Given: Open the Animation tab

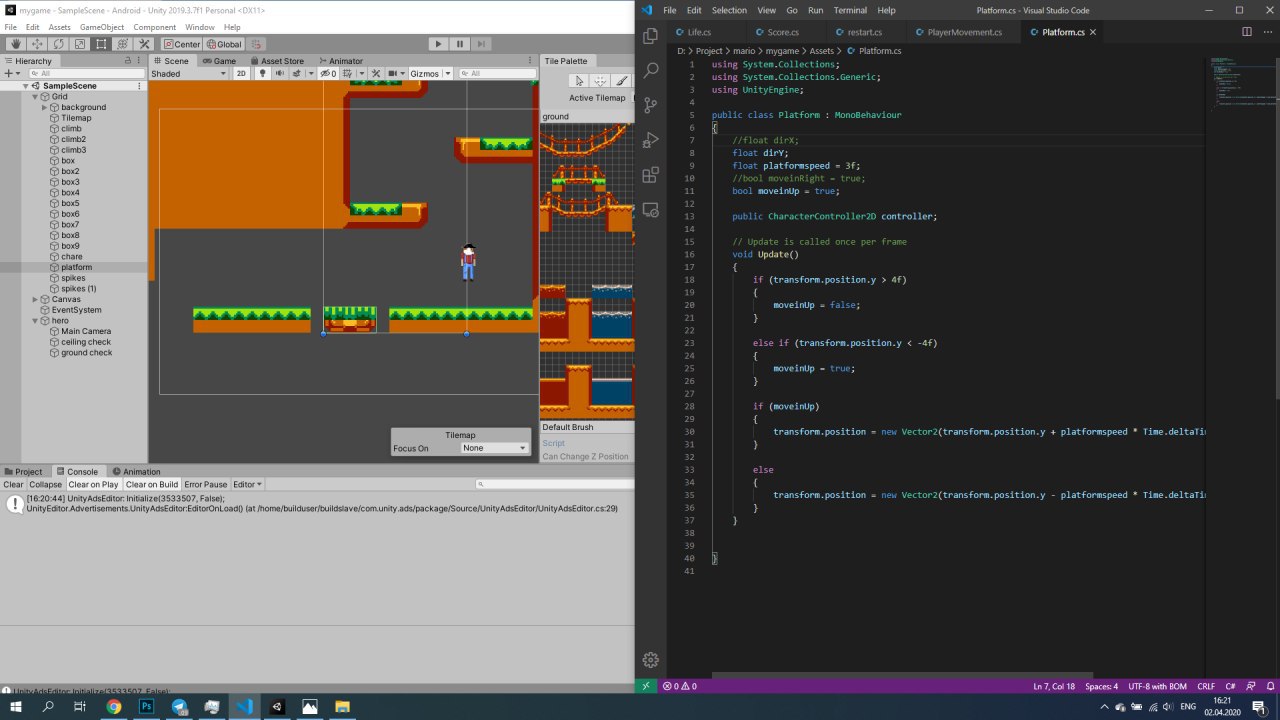Looking at the screenshot, I should pyautogui.click(x=136, y=471).
